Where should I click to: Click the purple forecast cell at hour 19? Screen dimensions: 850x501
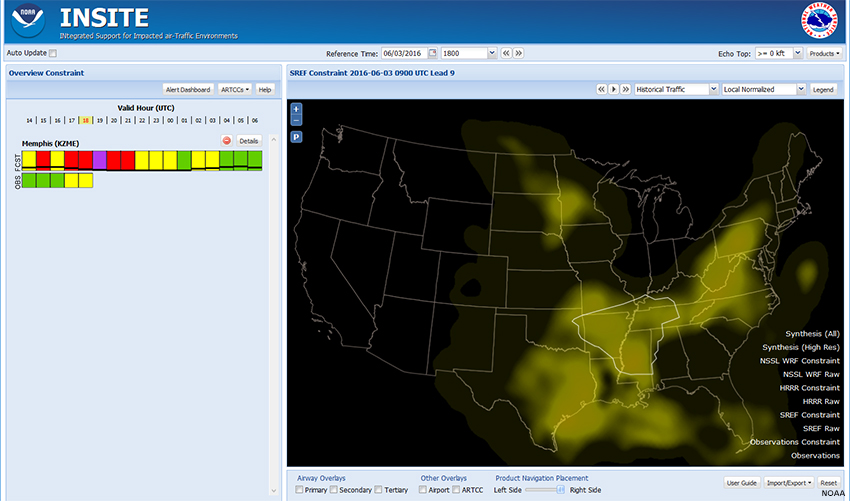coord(100,160)
